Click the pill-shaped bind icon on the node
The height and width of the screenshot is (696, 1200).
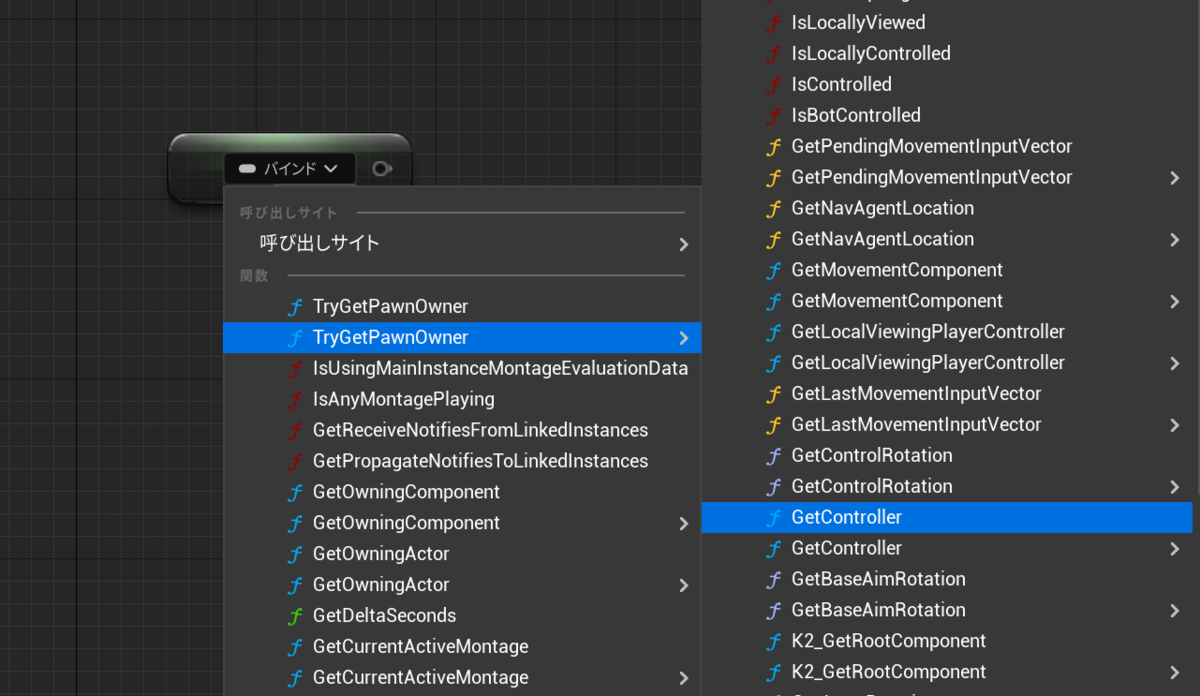click(x=247, y=168)
